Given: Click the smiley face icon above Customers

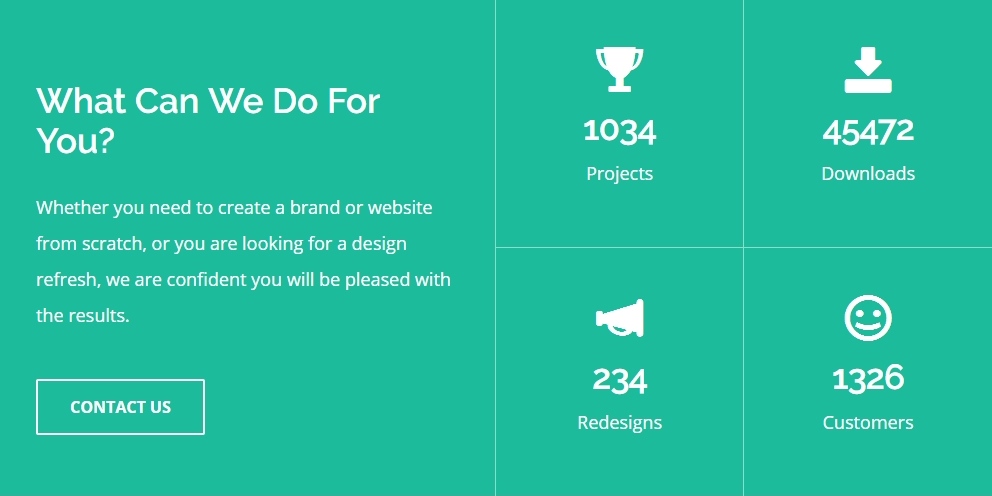Looking at the screenshot, I should coord(868,318).
